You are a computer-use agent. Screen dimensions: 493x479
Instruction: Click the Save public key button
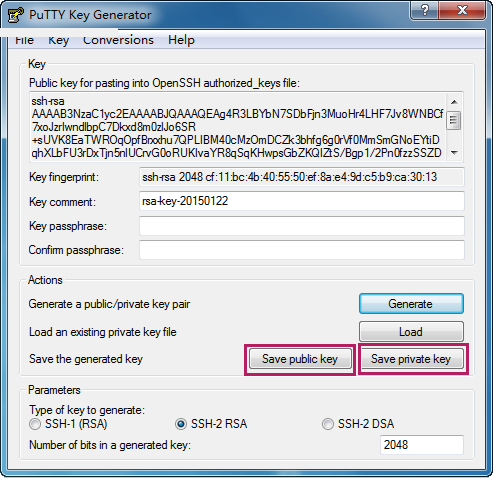(x=300, y=359)
